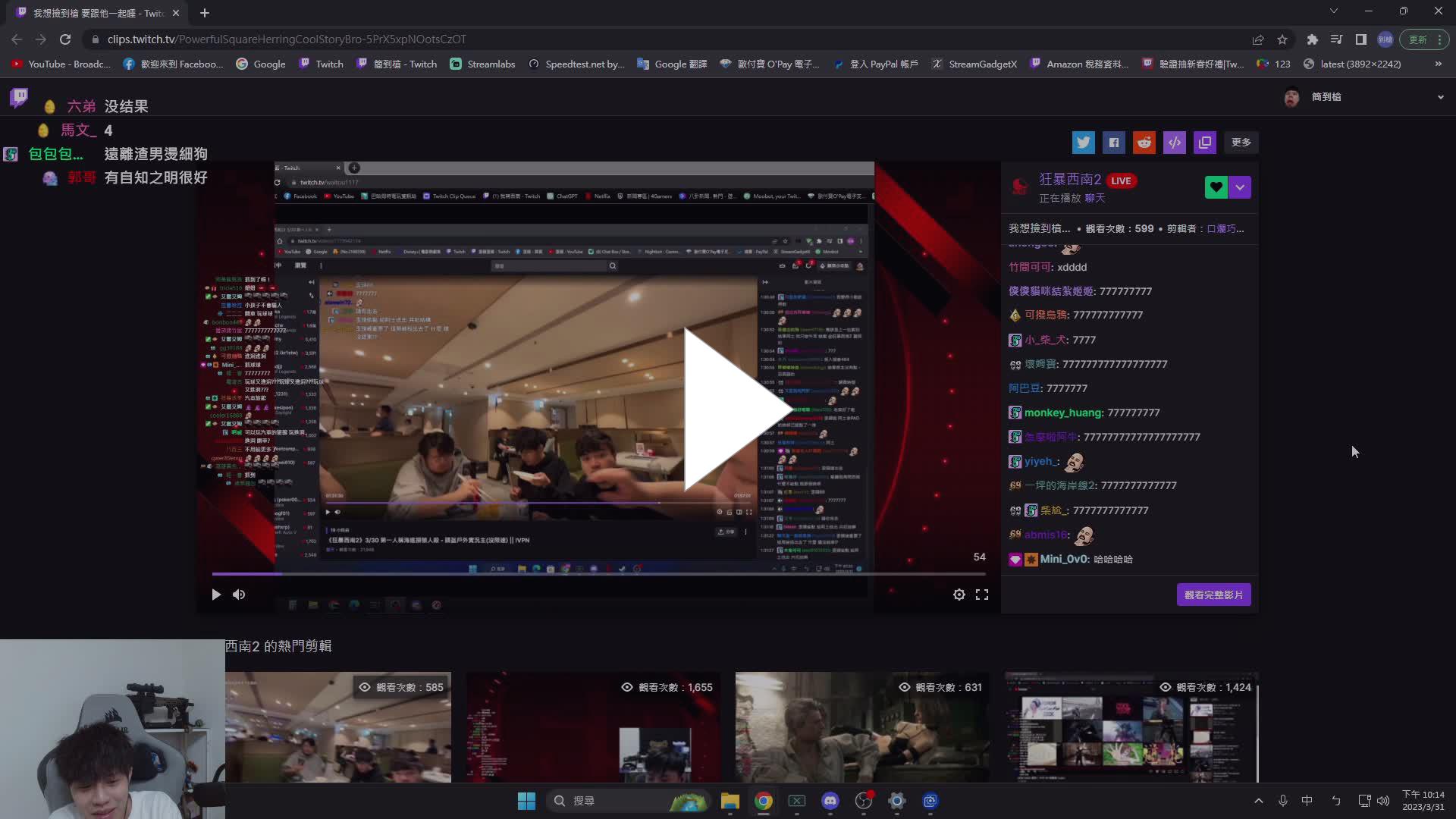1456x819 pixels.
Task: Open the 更多 share menu
Action: coord(1241,142)
